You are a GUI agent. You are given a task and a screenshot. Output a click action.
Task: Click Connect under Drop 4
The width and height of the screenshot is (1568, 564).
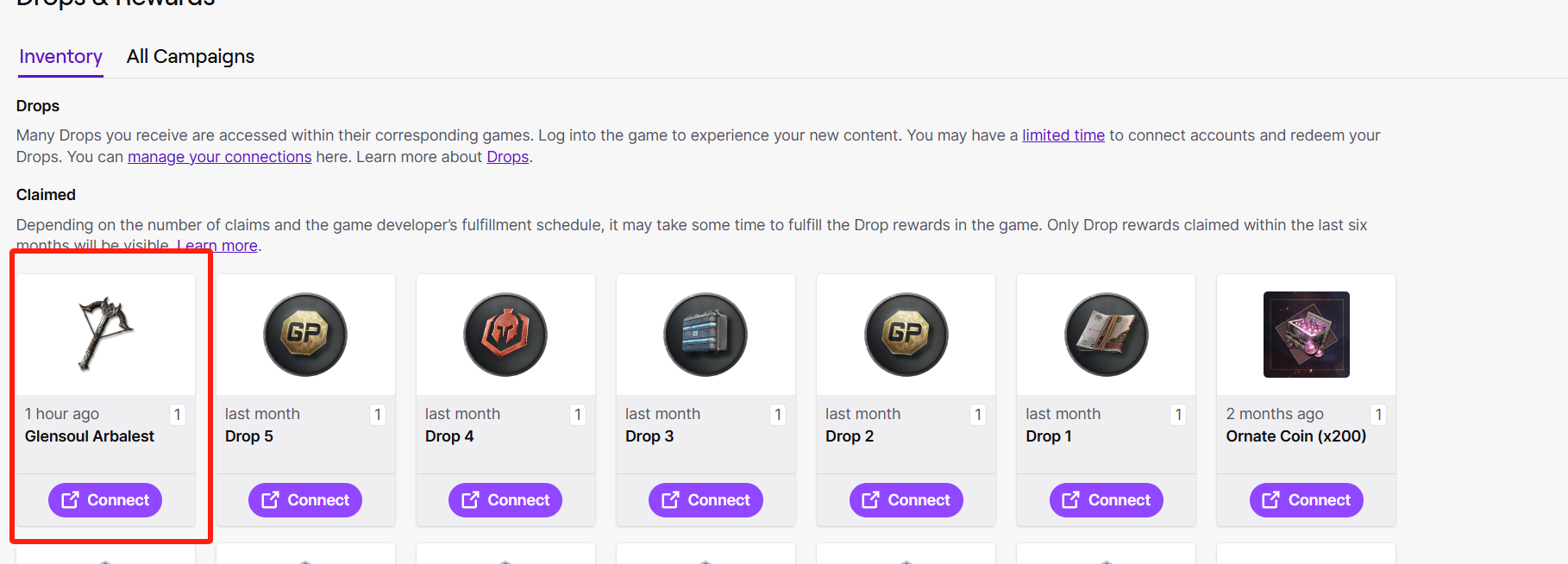click(x=505, y=500)
